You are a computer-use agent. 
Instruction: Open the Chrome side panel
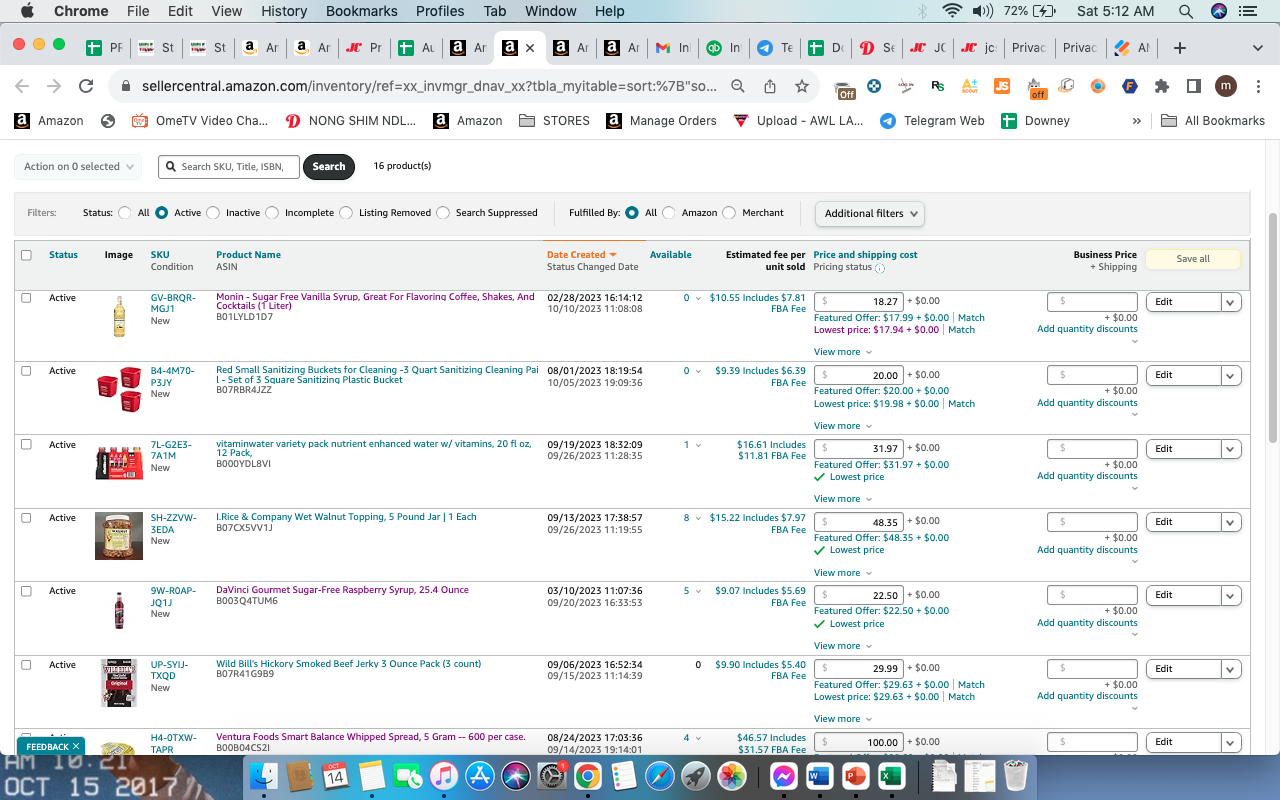(x=1193, y=86)
